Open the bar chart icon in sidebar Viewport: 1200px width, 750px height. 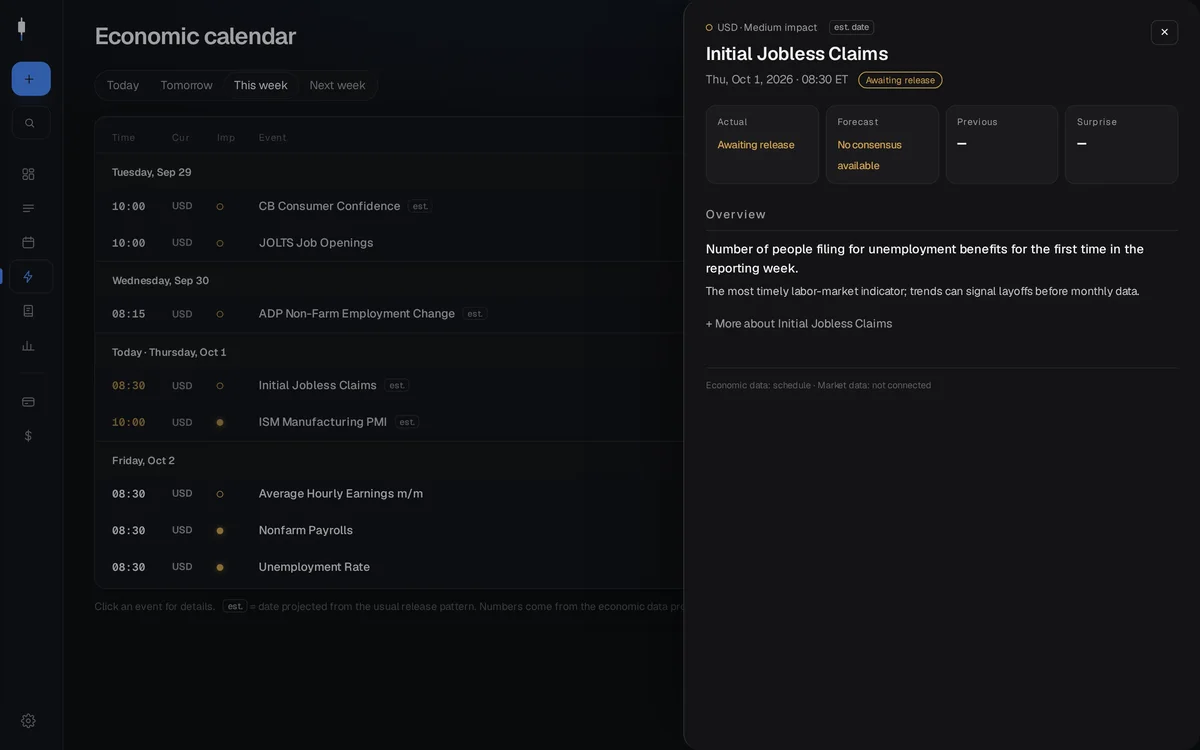(x=28, y=346)
